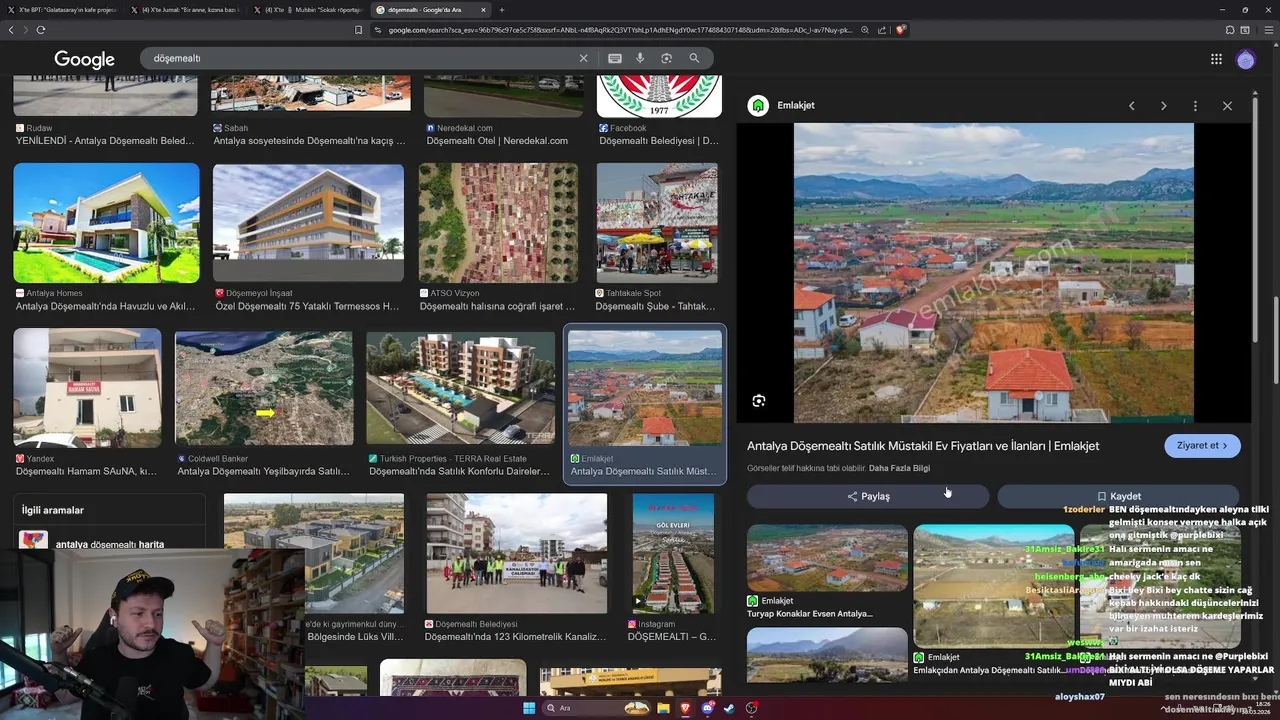The width and height of the screenshot is (1280, 720).
Task: Open the Döşemeyol İnşaat Termessos building thumbnail
Action: [x=308, y=223]
